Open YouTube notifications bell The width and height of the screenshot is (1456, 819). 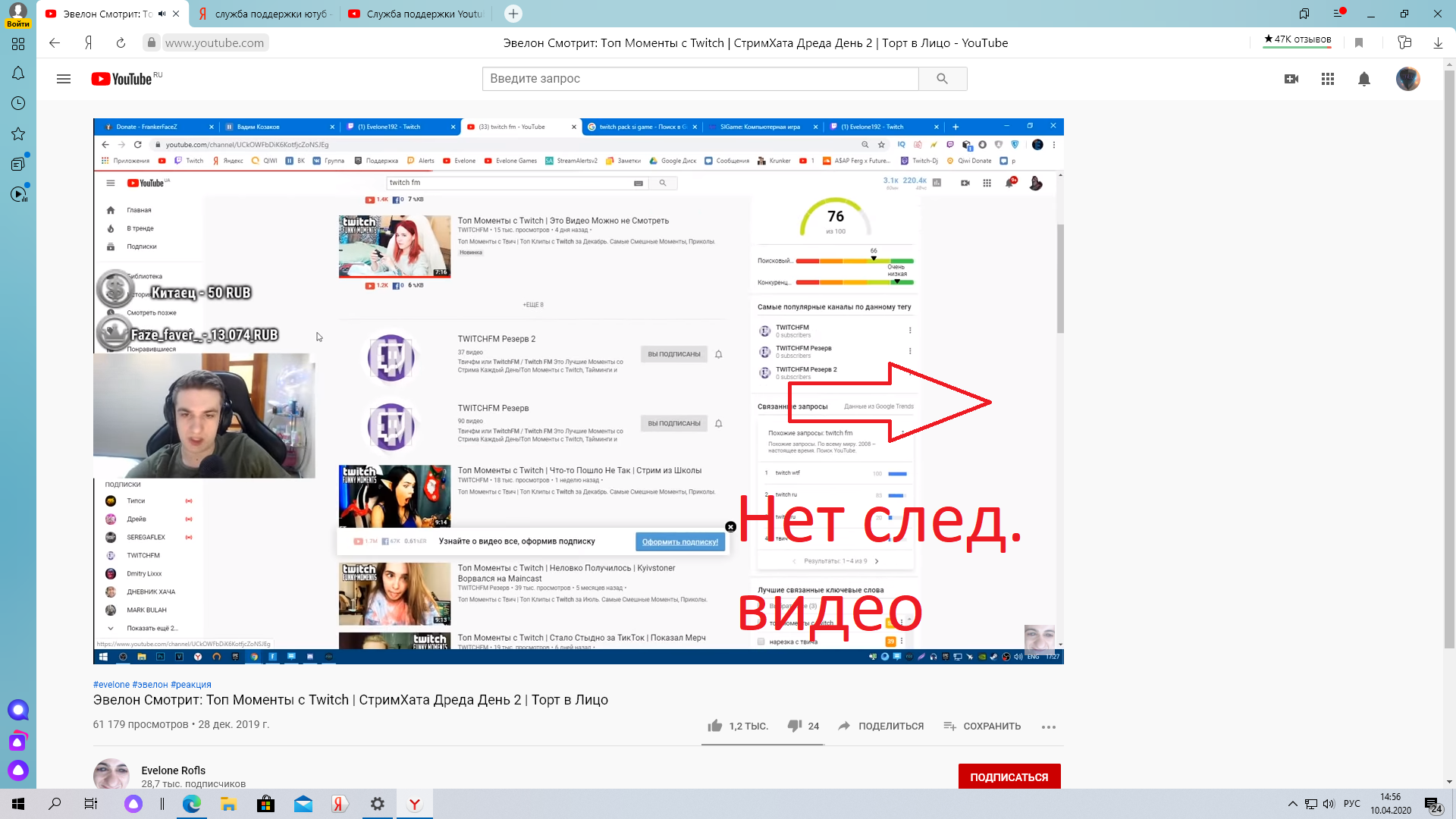pyautogui.click(x=1363, y=79)
